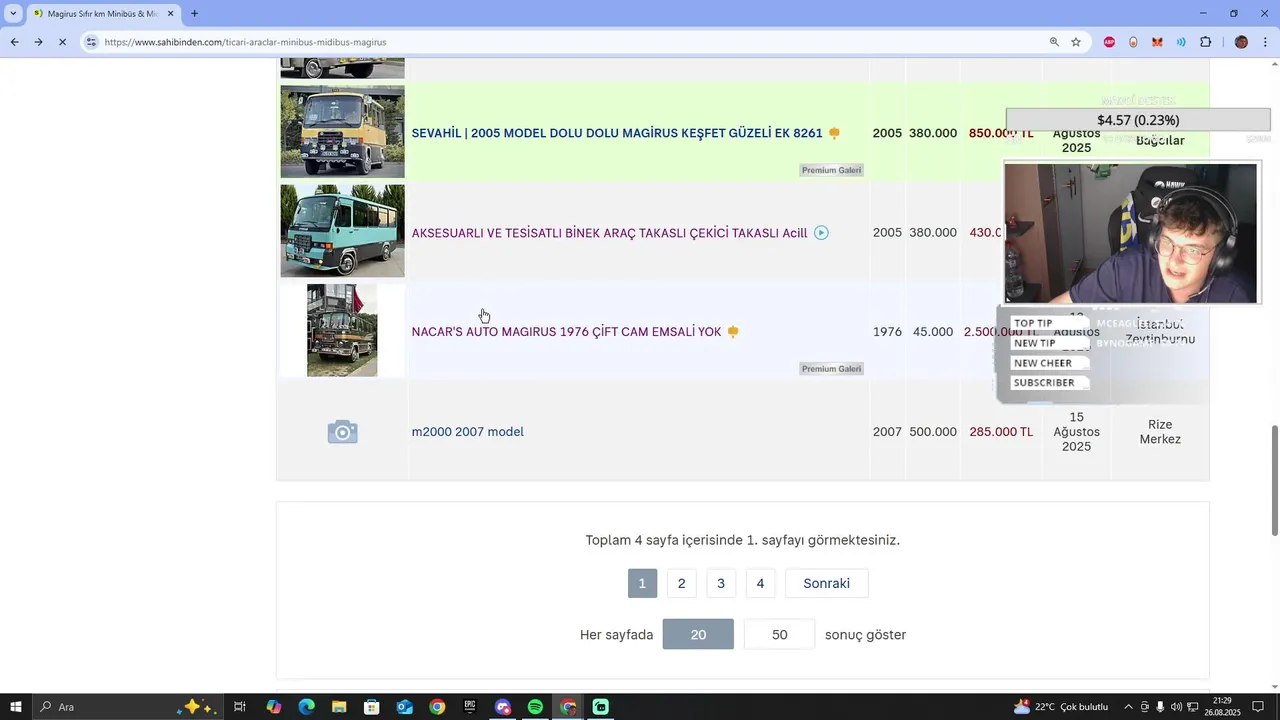Switch to the Magirus Sıfır km Minibüs tab

[103, 13]
